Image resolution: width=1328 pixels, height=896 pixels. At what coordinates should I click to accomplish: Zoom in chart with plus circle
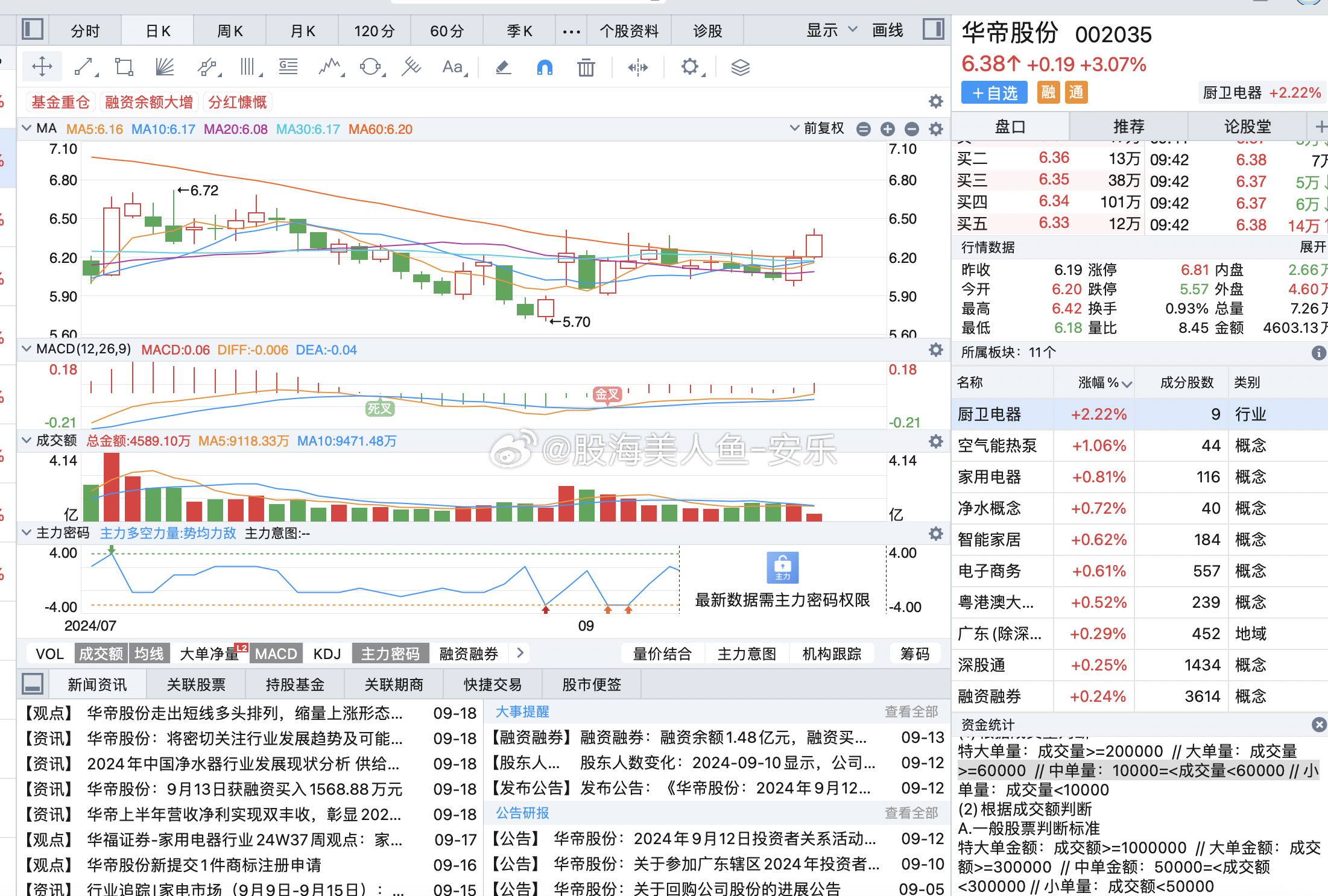(888, 129)
